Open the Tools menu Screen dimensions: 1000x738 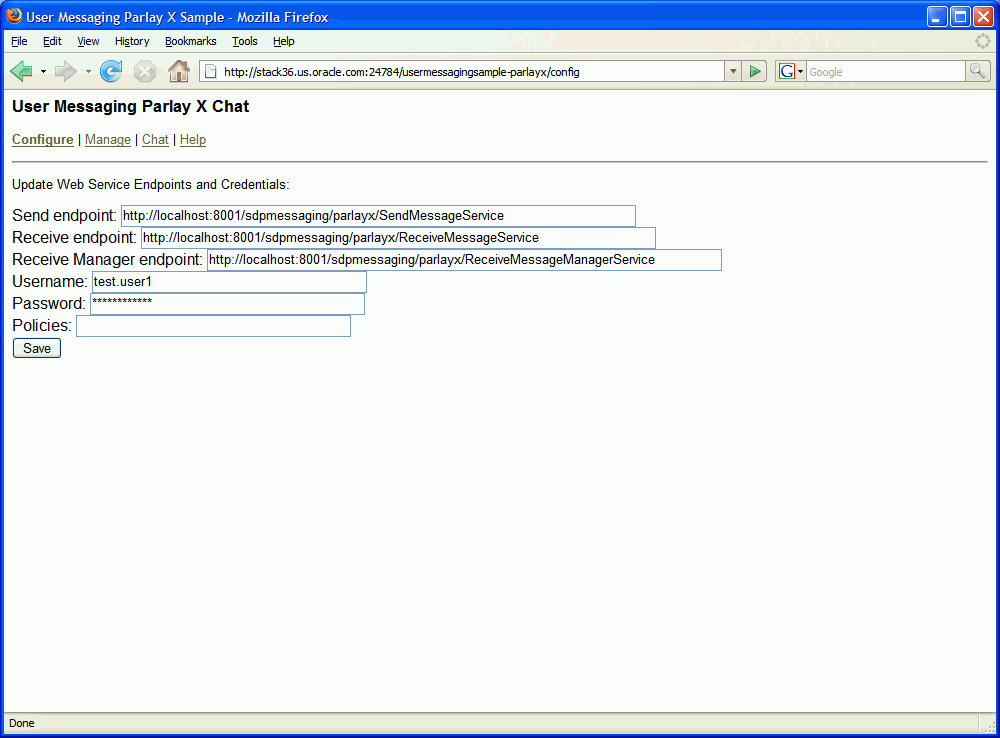click(245, 41)
